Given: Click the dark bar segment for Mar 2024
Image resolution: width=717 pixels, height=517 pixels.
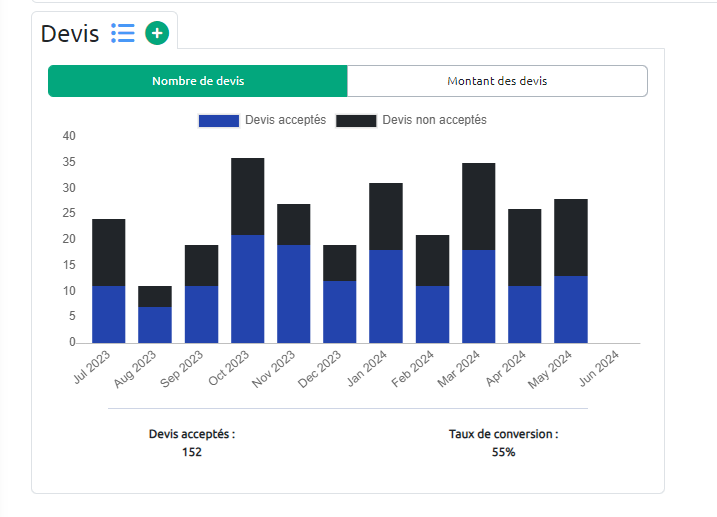Looking at the screenshot, I should [x=479, y=206].
